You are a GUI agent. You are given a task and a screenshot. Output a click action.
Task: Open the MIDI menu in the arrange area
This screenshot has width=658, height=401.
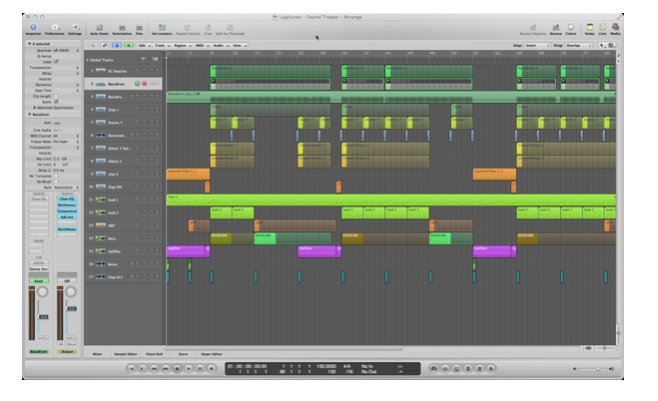pos(202,45)
